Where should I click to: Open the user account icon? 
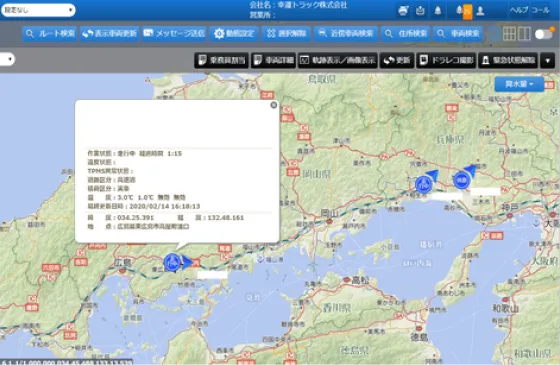coord(481,10)
